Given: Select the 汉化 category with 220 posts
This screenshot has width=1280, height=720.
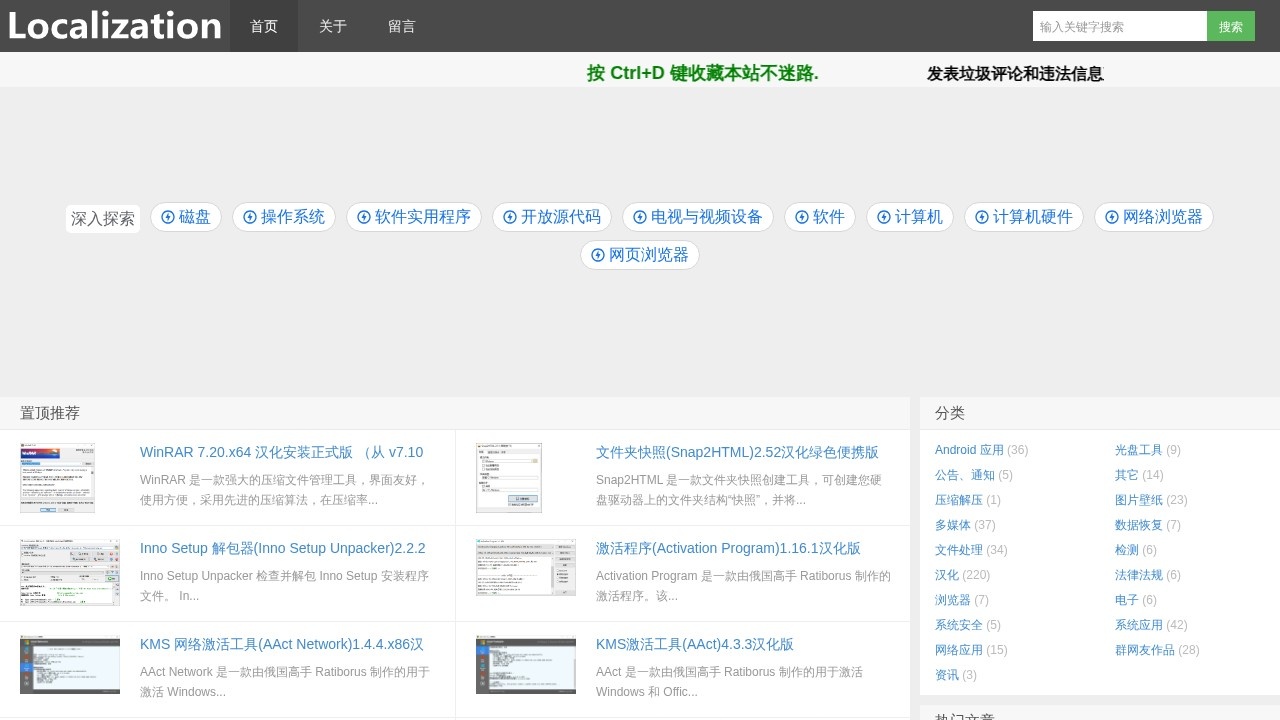Looking at the screenshot, I should [x=946, y=575].
